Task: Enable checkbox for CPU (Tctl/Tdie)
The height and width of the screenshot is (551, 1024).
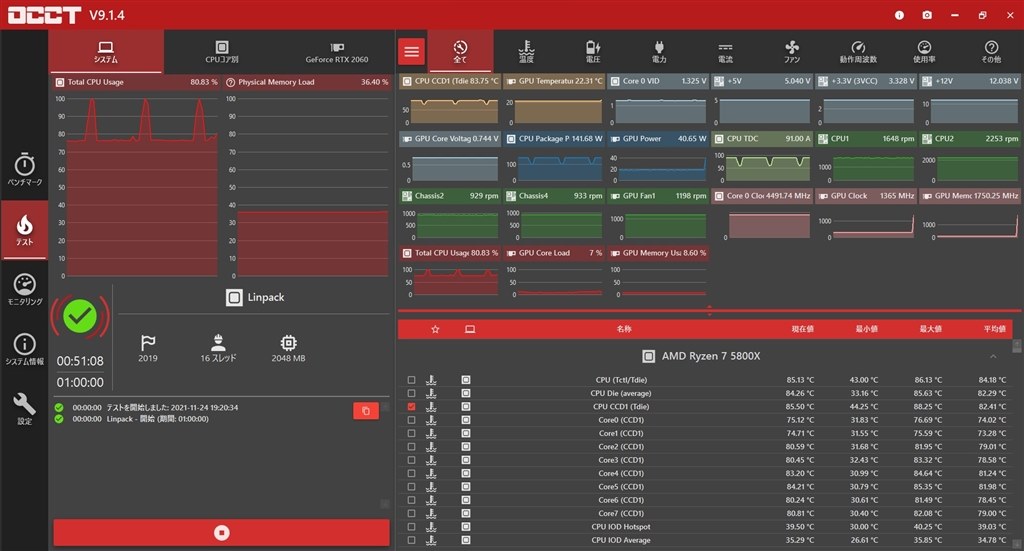Action: click(x=411, y=379)
